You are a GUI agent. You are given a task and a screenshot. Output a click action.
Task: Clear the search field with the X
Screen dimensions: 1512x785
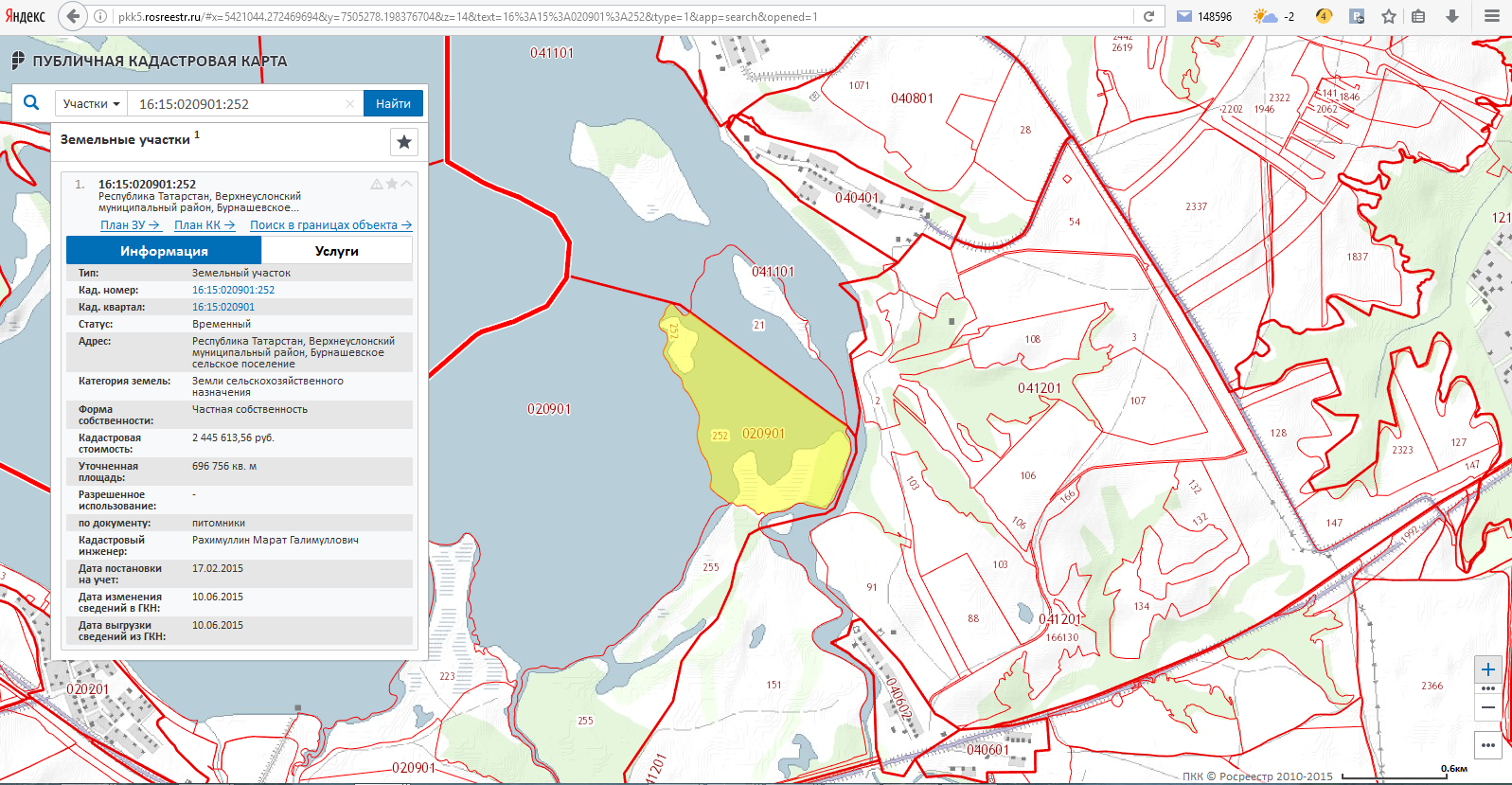[x=350, y=103]
